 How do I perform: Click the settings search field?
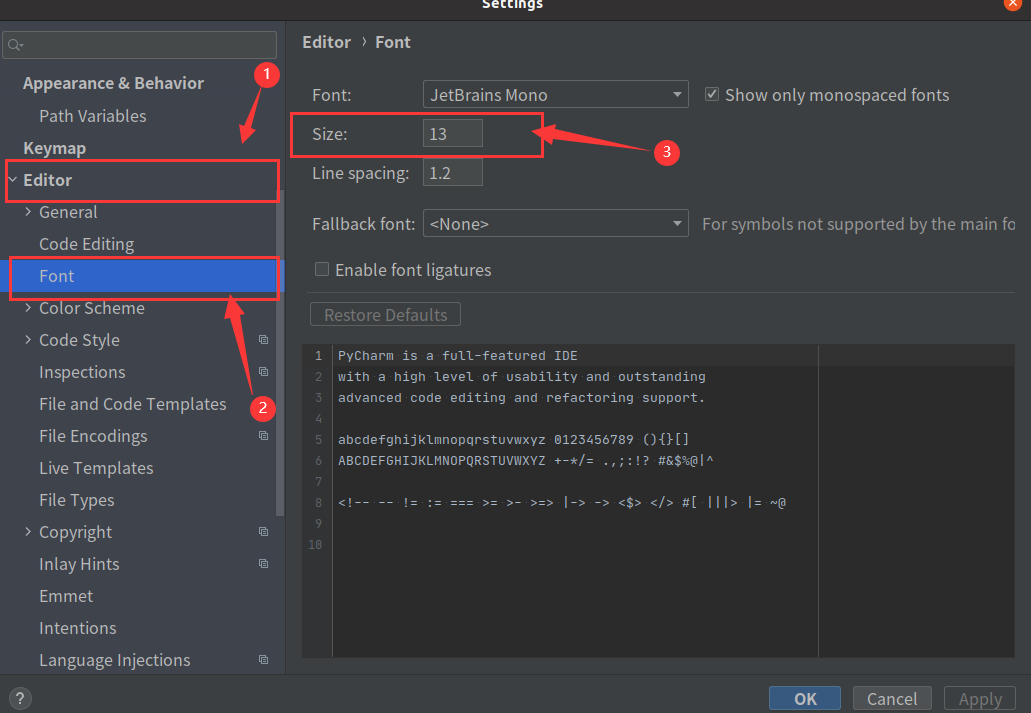pos(139,45)
